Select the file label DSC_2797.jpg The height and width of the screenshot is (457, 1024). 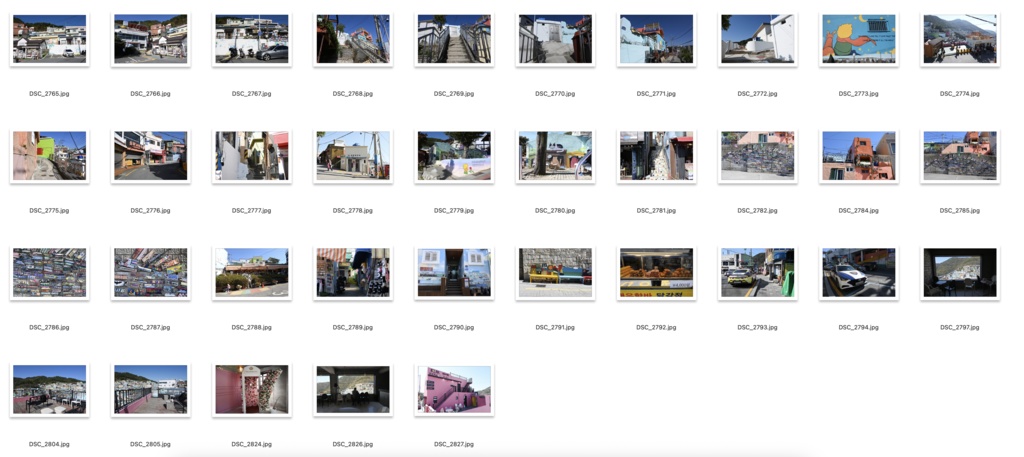pyautogui.click(x=960, y=328)
